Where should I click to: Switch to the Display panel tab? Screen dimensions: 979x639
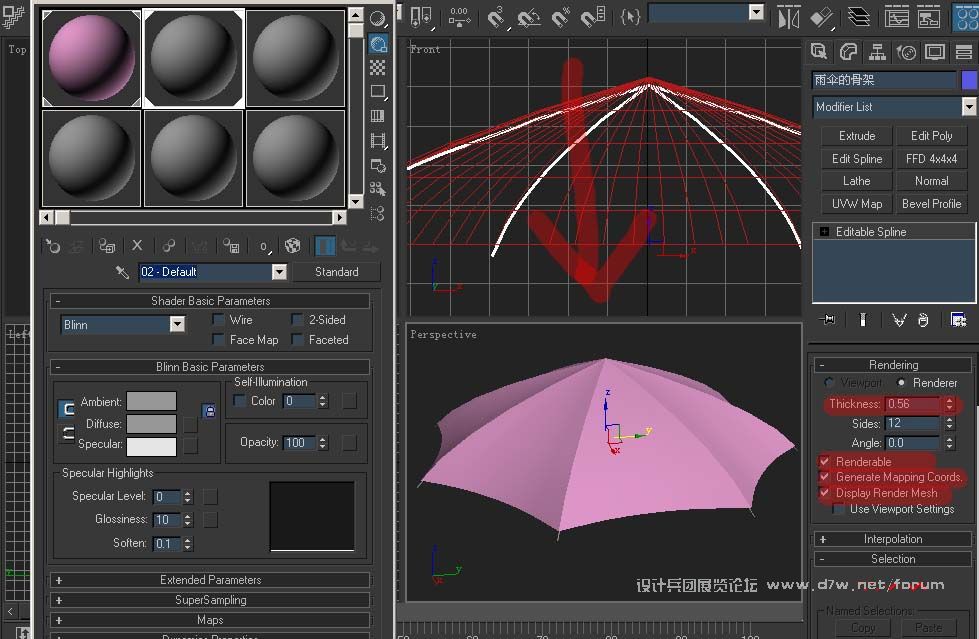[935, 52]
